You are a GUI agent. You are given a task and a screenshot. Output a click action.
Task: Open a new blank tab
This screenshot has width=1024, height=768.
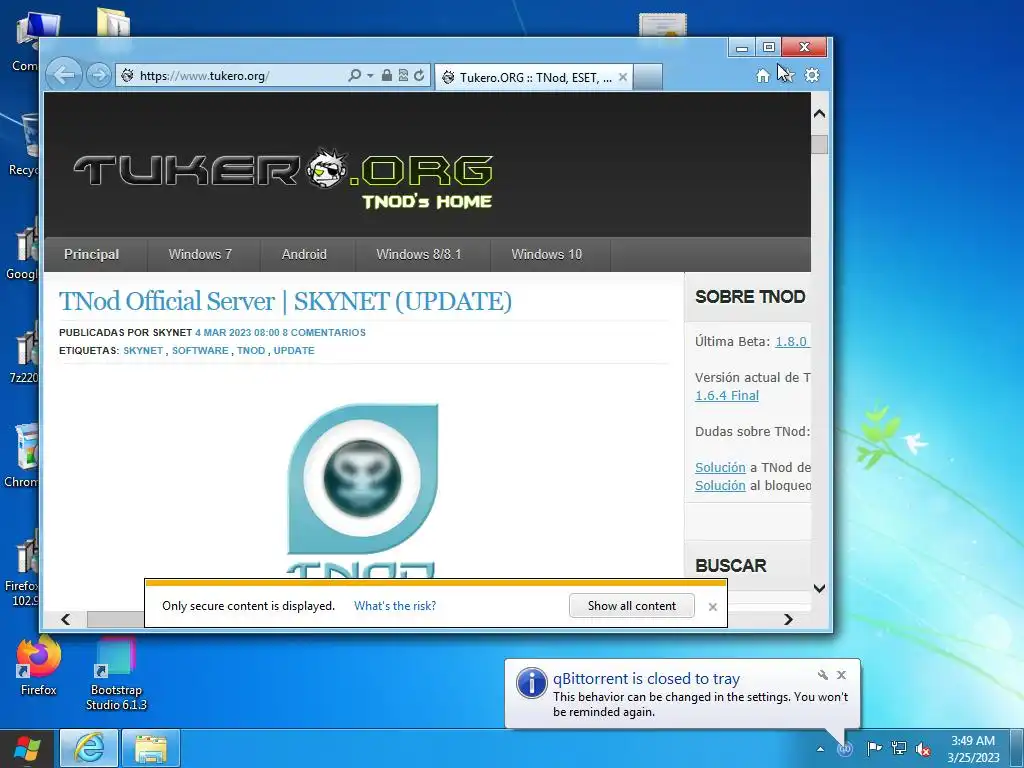click(648, 77)
